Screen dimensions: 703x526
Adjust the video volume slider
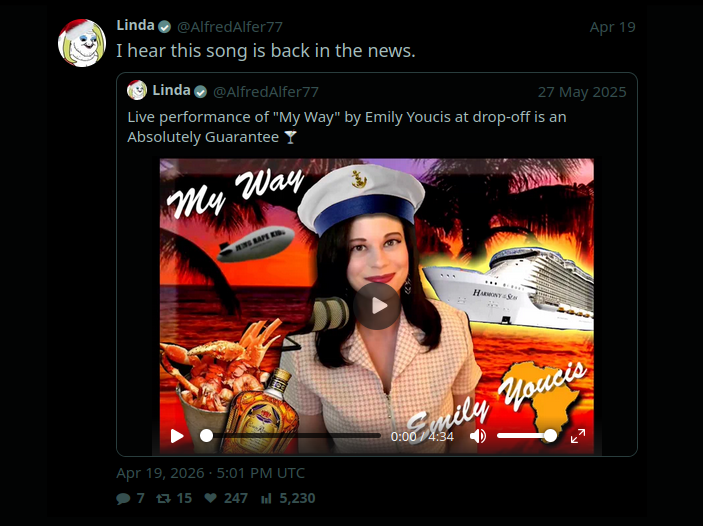tap(524, 436)
